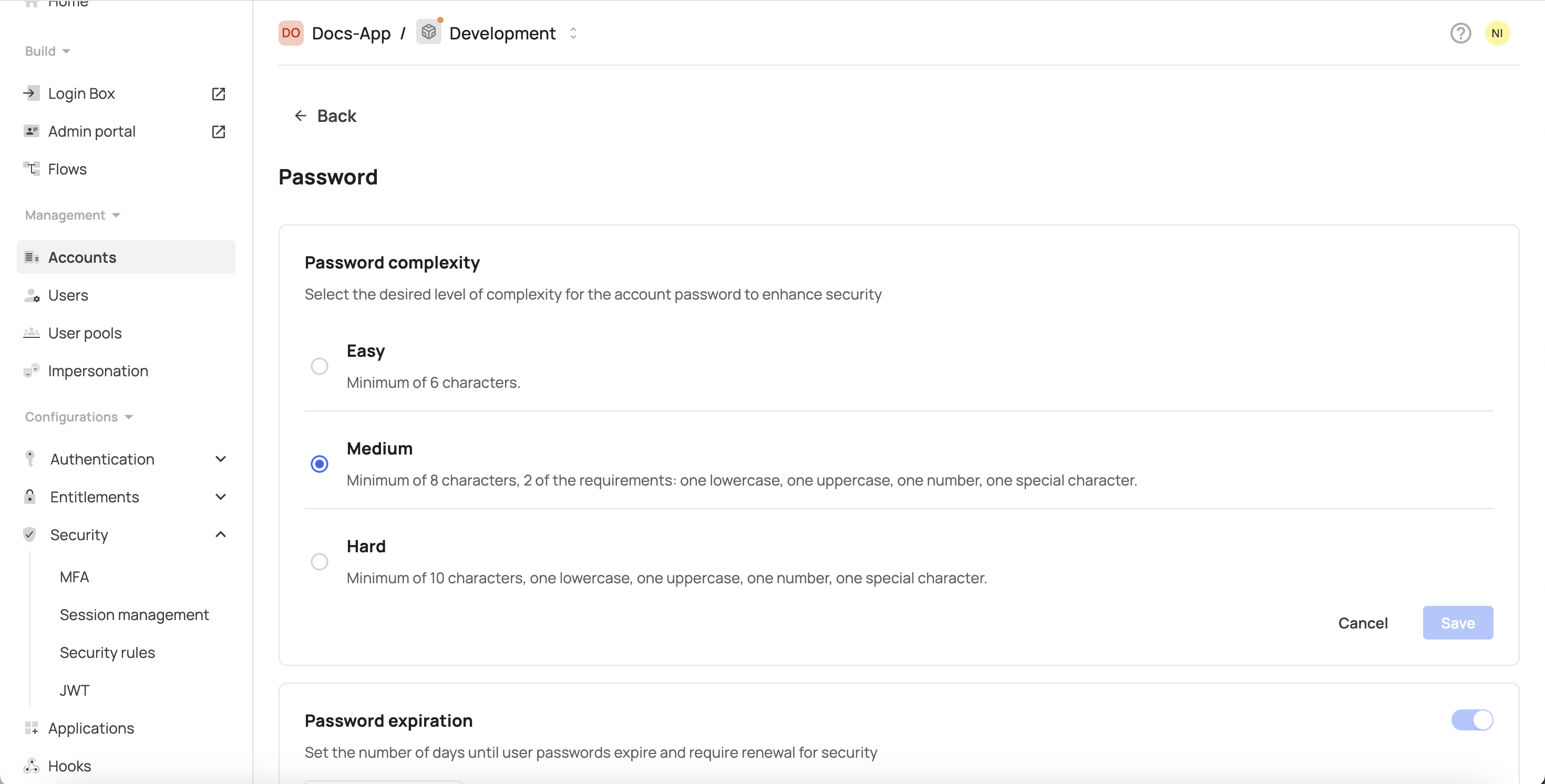This screenshot has height=784, width=1545.
Task: Click the Impersonation masks icon
Action: point(31,370)
